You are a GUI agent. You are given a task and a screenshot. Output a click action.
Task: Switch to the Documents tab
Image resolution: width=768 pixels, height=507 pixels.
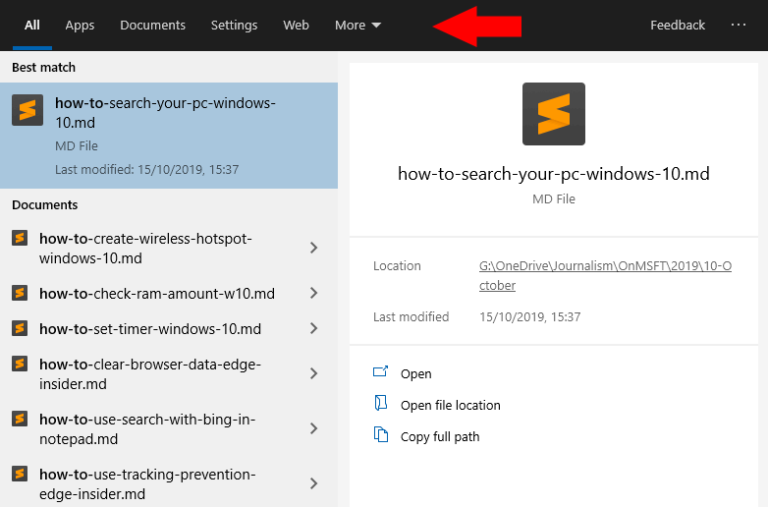152,25
